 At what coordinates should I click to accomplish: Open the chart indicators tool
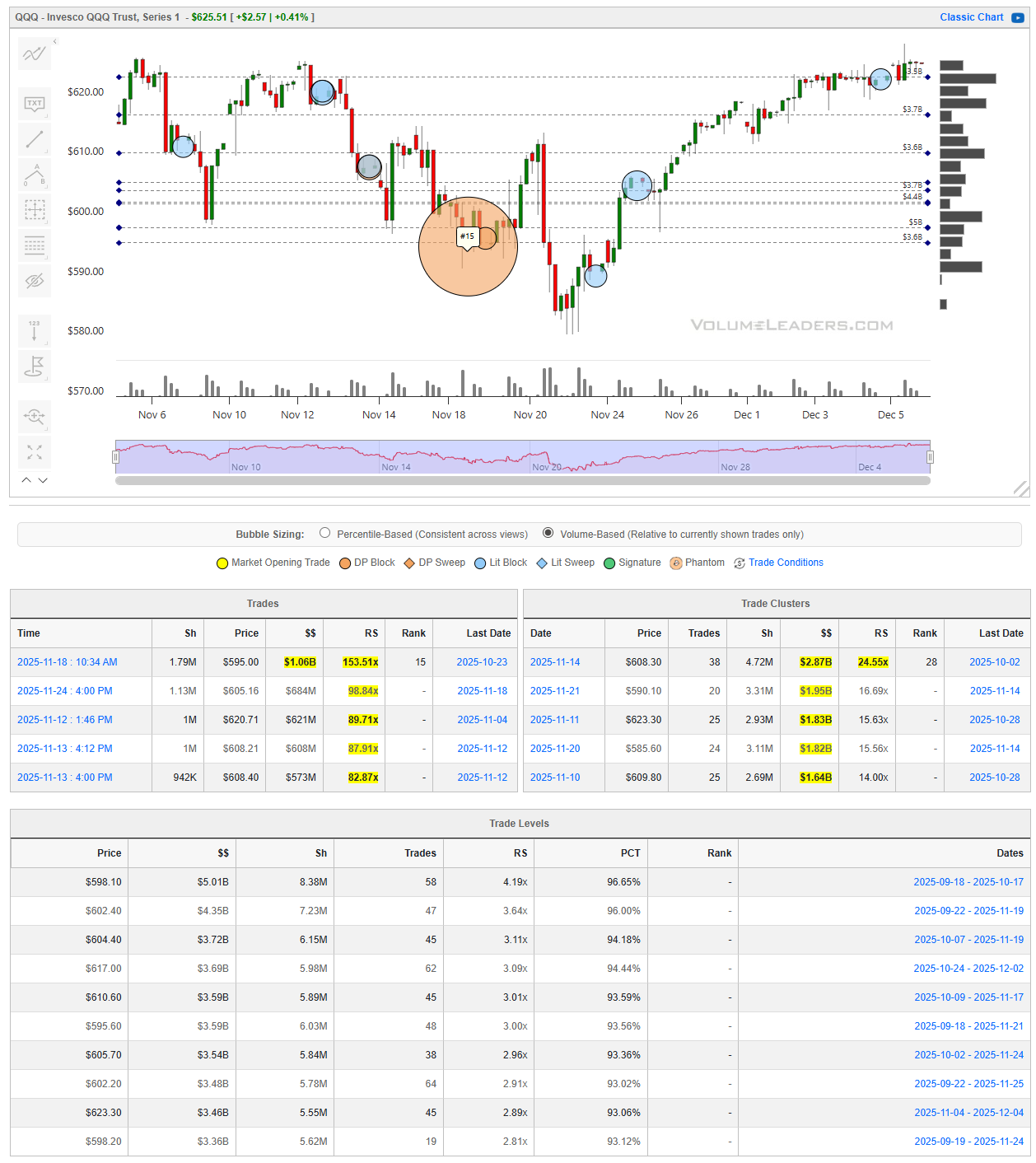[35, 54]
